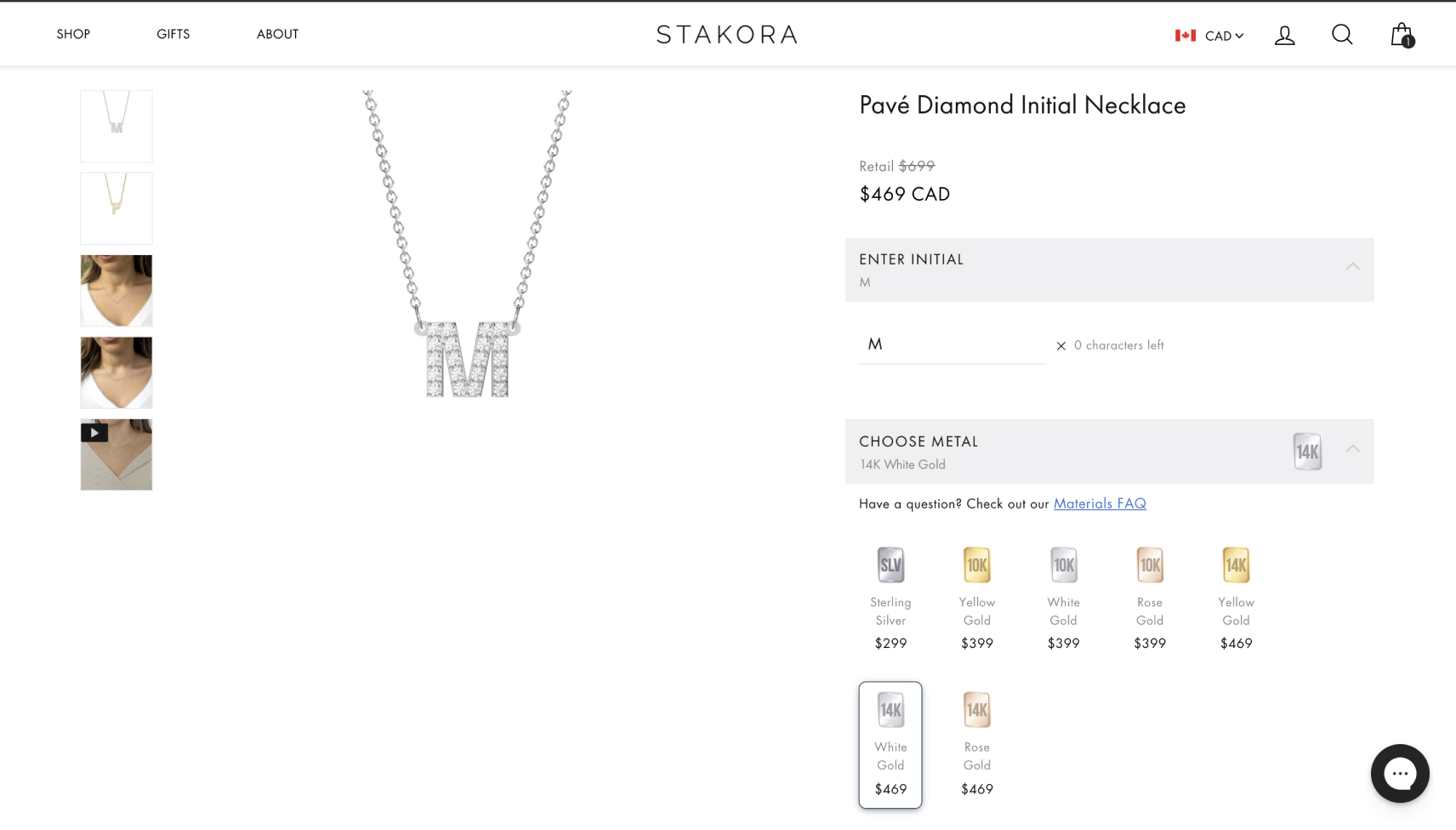Image resolution: width=1456 pixels, height=830 pixels.
Task: Open the shopping bag cart icon
Action: 1401,35
